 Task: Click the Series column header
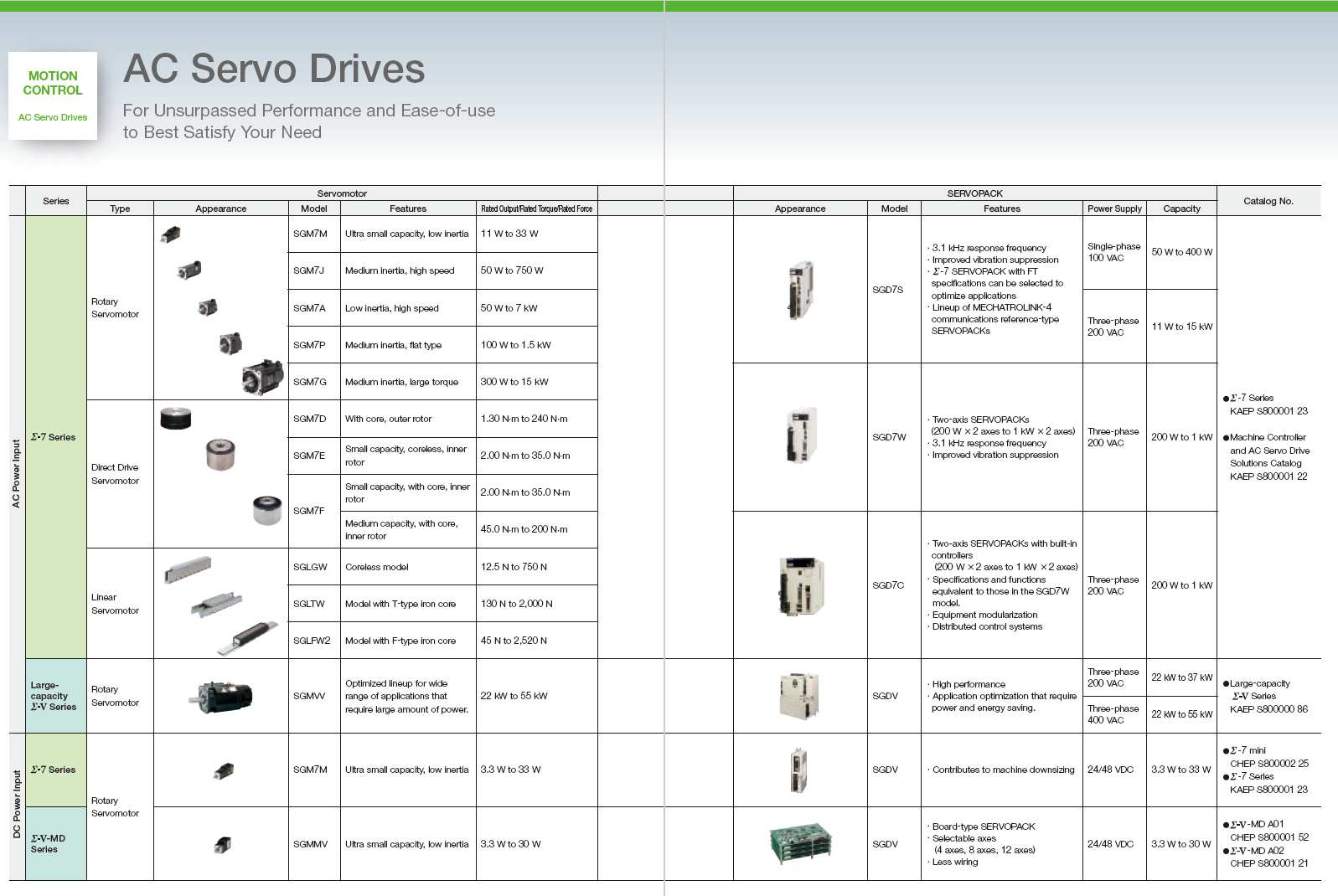[56, 201]
